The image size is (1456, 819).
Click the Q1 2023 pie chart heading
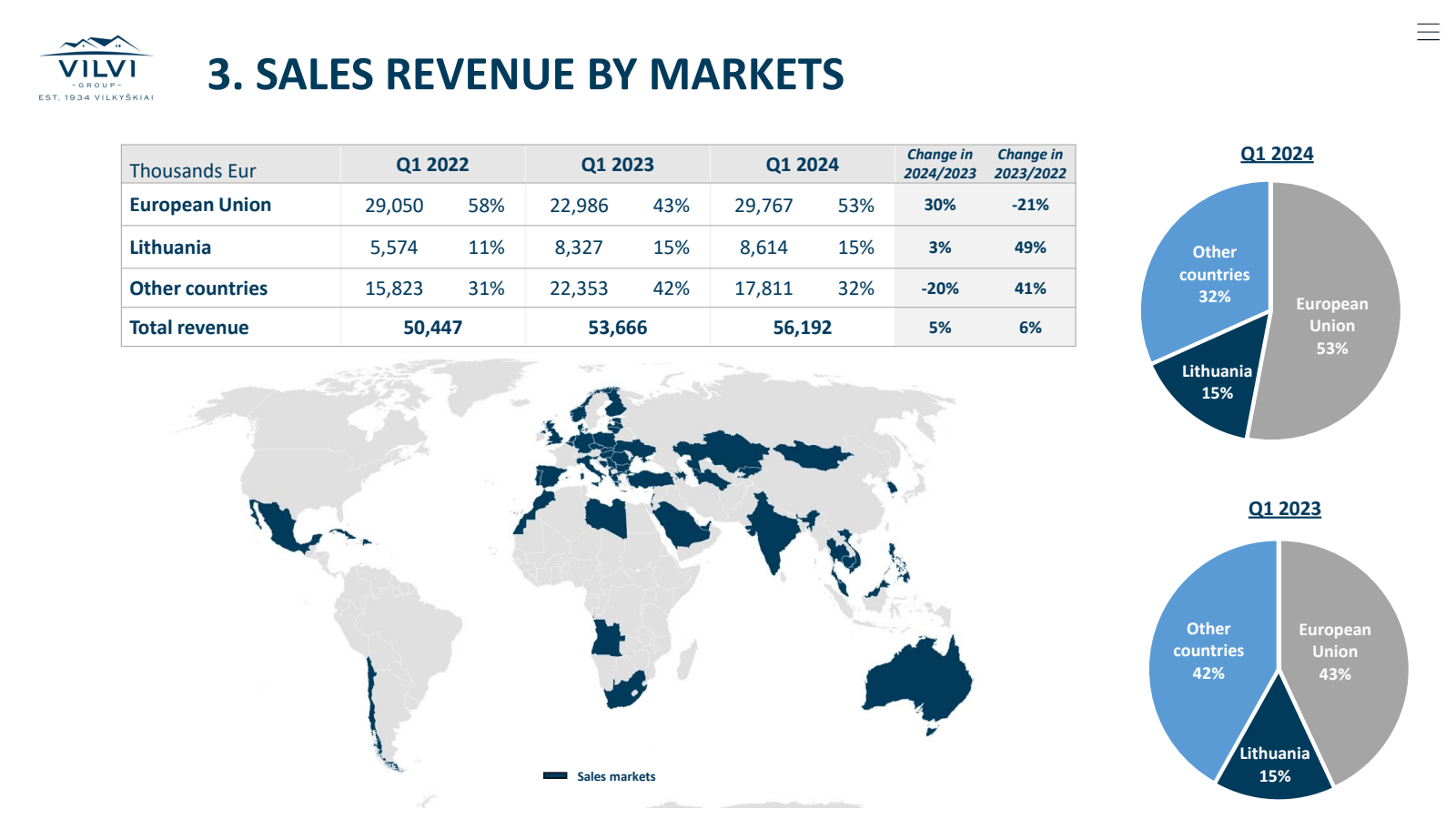click(1284, 509)
